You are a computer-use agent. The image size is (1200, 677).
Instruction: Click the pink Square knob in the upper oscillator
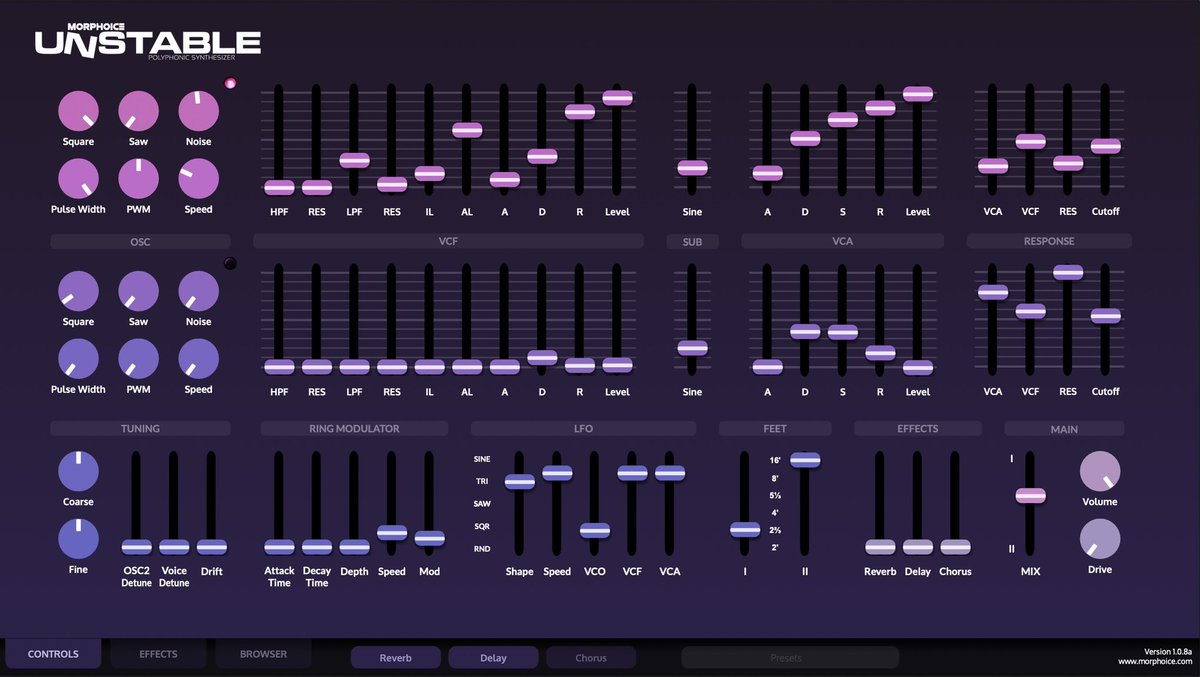tap(78, 111)
